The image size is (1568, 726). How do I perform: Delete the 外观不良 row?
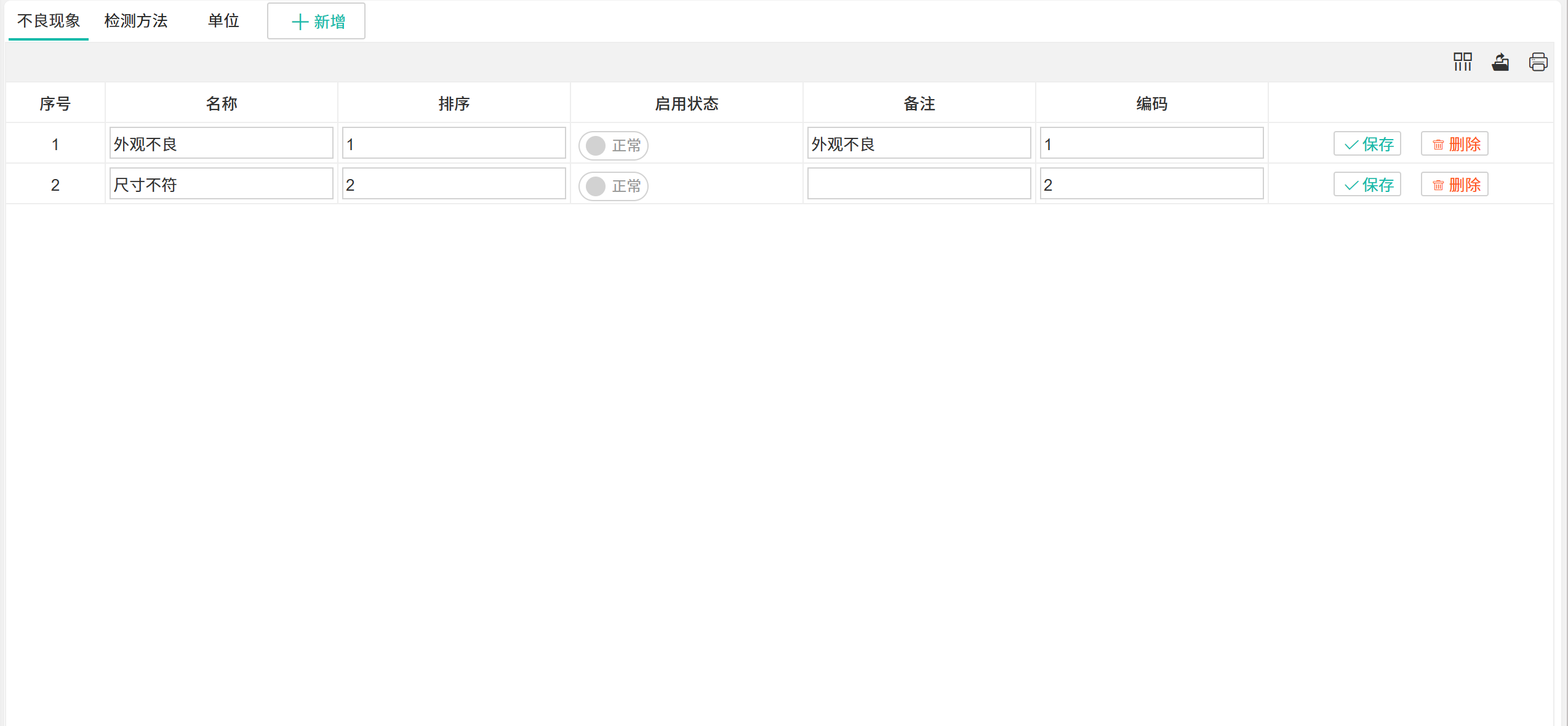(1454, 144)
